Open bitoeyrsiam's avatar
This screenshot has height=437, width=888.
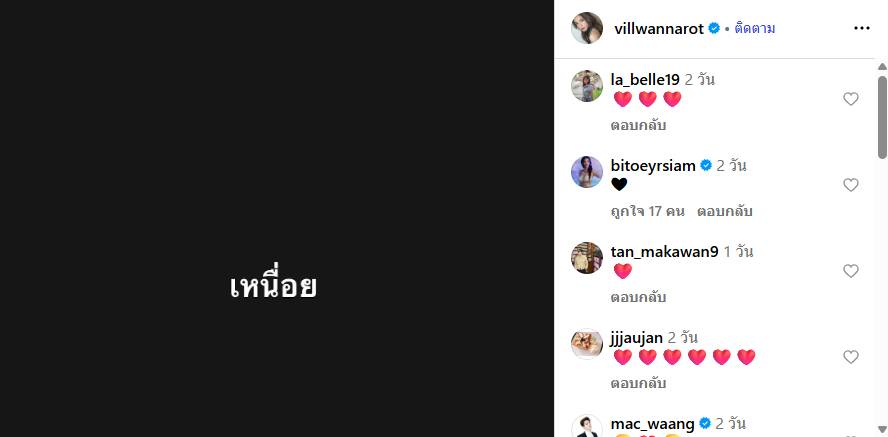coord(587,172)
